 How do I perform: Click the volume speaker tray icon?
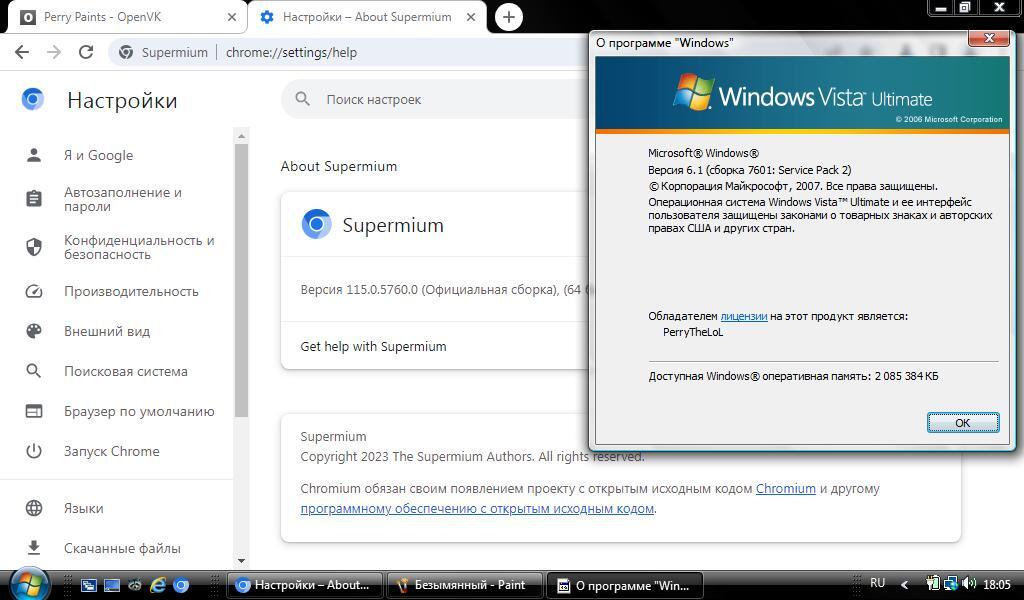[969, 584]
